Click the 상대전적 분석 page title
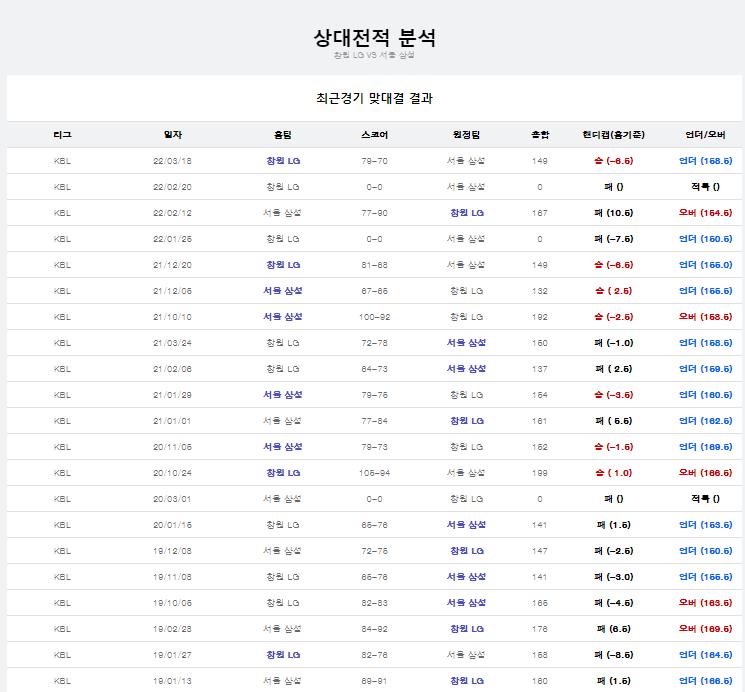The image size is (745, 692). (374, 38)
